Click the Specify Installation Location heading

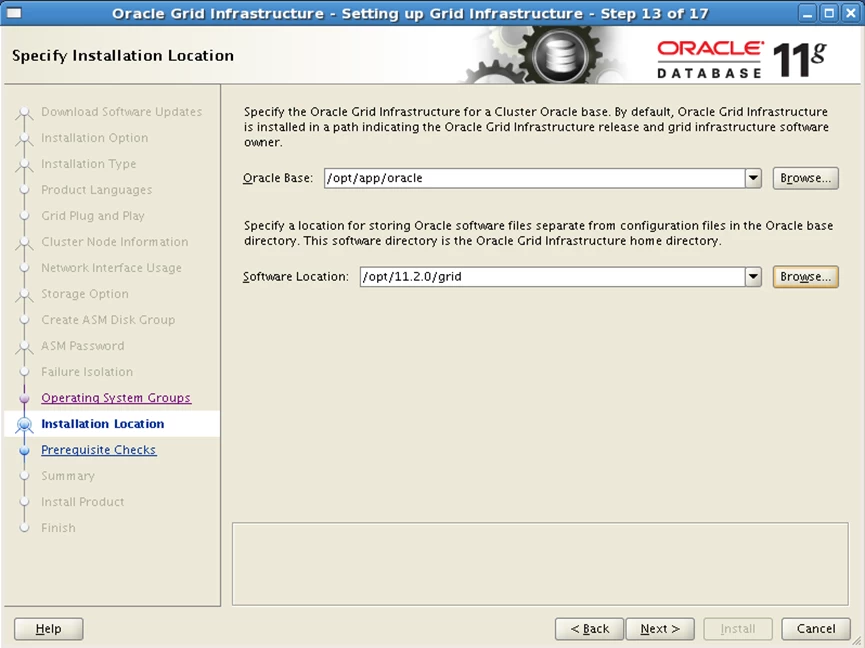[123, 56]
